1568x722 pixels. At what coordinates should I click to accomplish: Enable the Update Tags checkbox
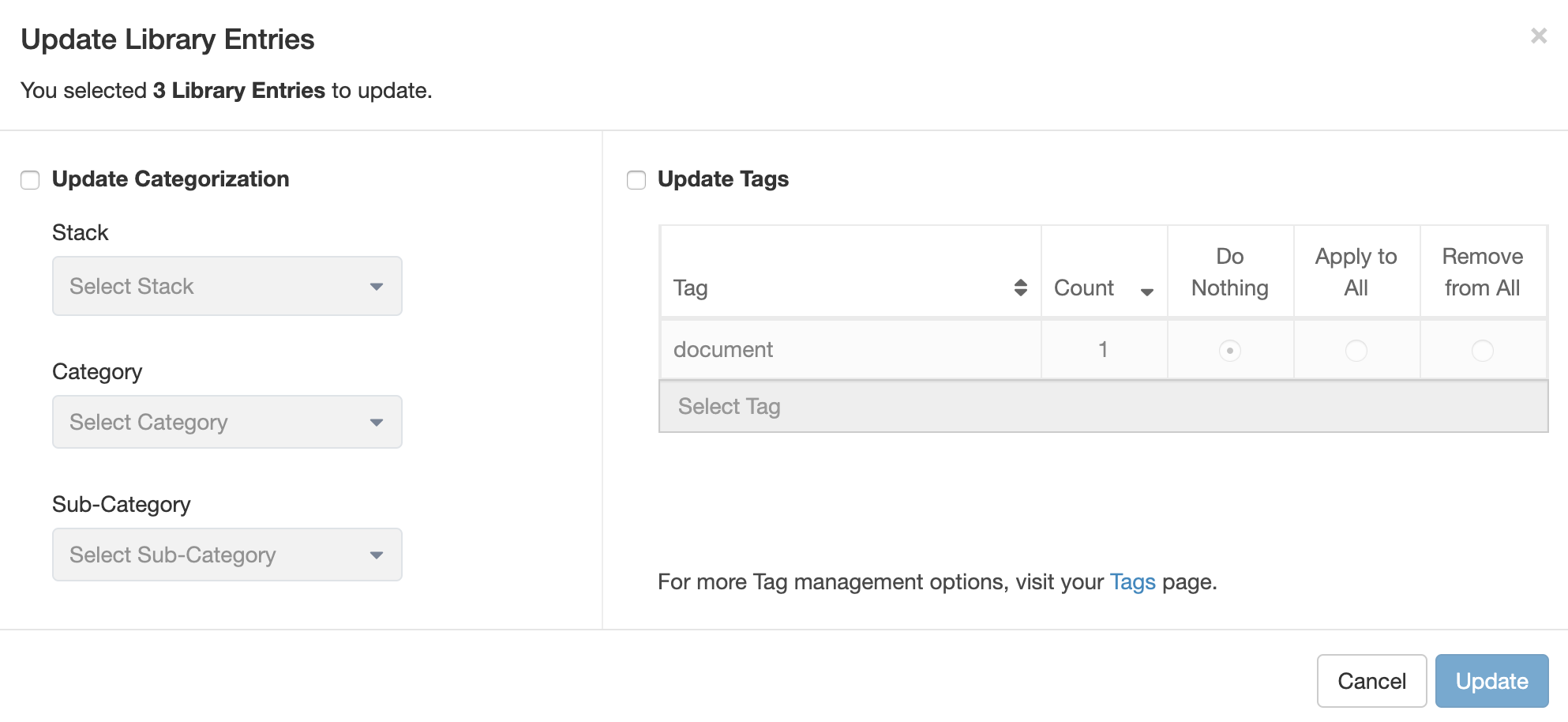636,179
